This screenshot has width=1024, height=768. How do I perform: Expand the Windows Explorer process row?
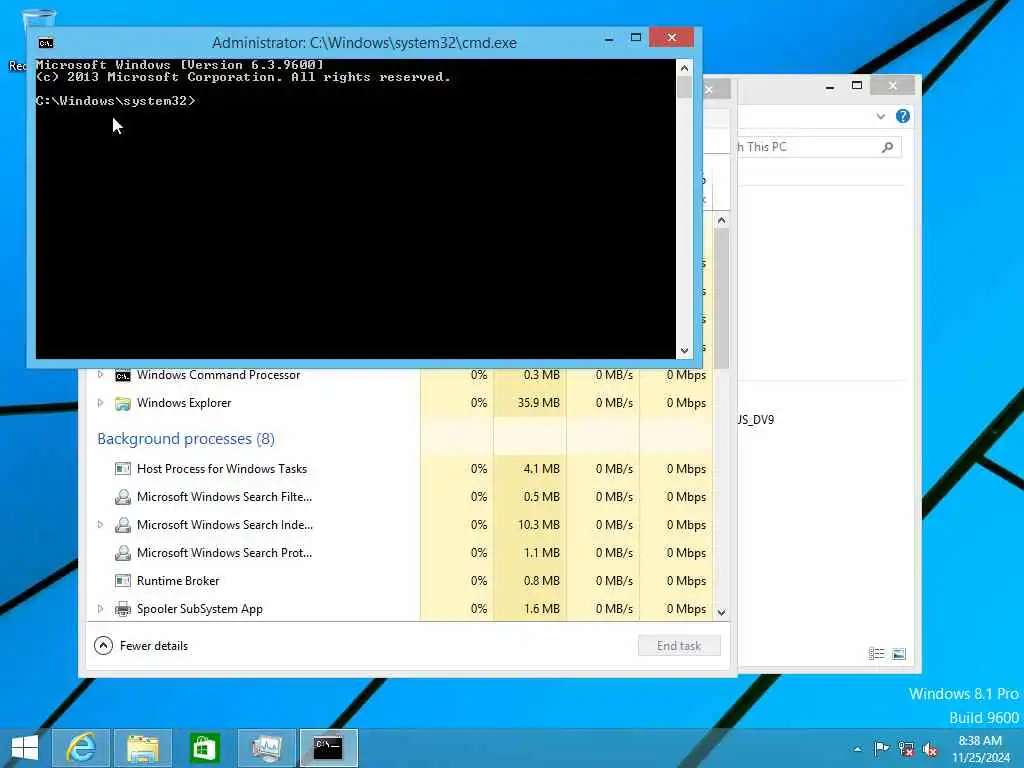[x=100, y=403]
